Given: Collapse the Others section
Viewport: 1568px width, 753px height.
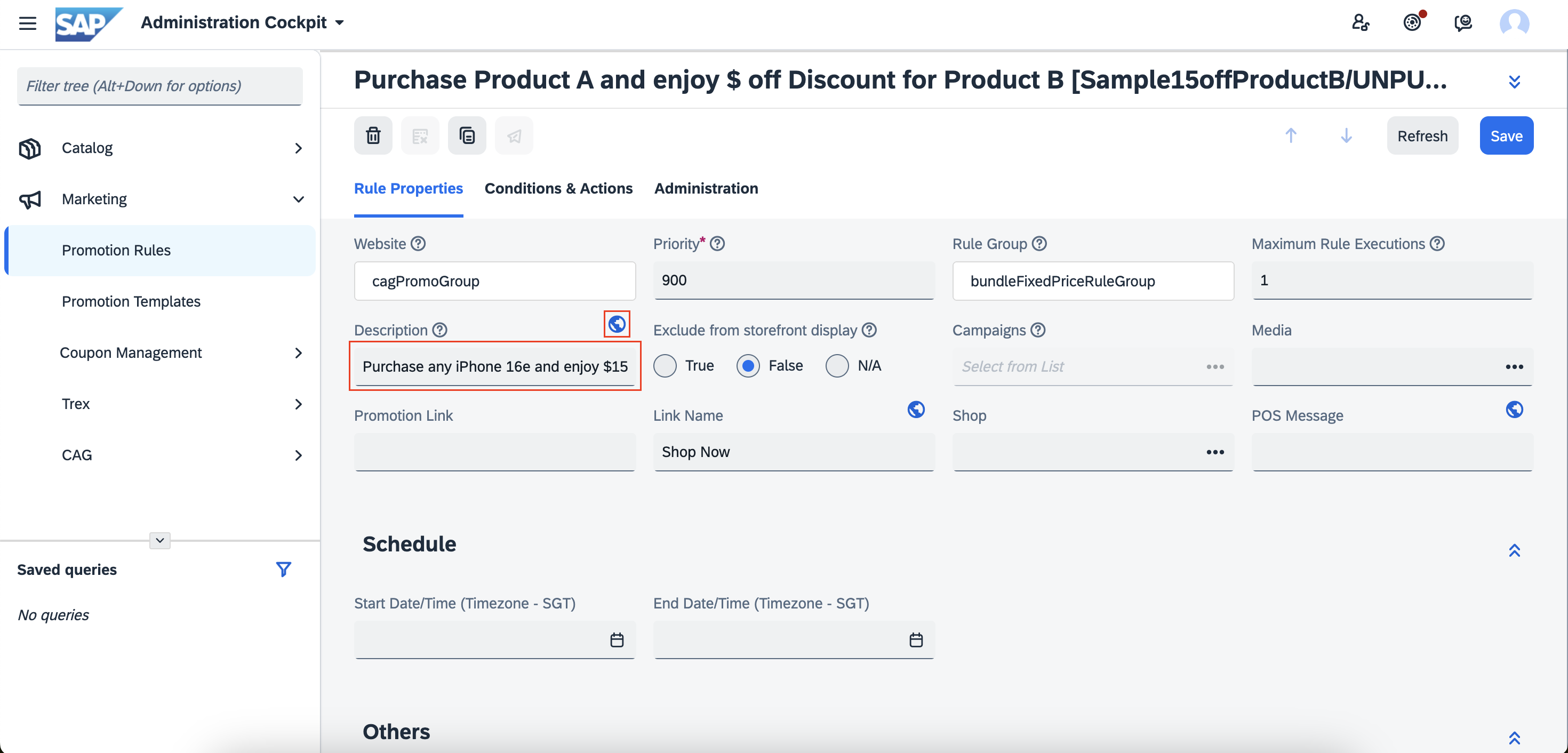Looking at the screenshot, I should [x=1515, y=738].
